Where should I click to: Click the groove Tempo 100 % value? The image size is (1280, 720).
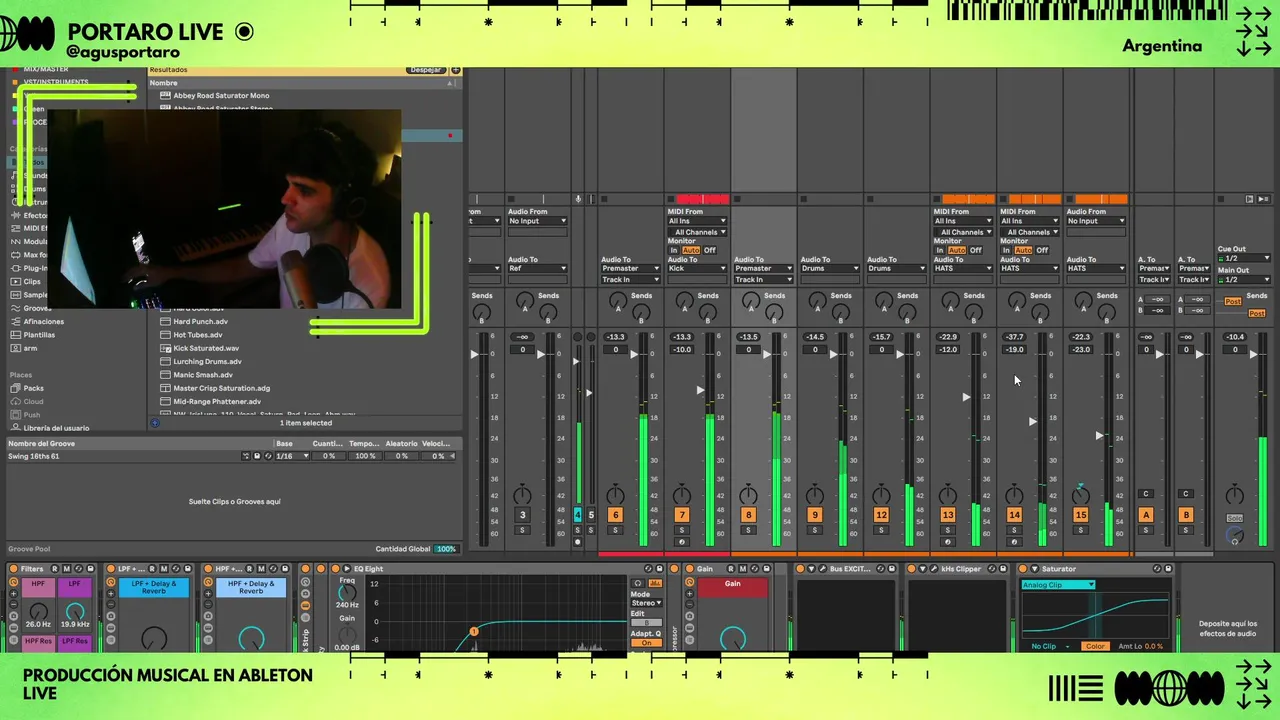point(366,456)
